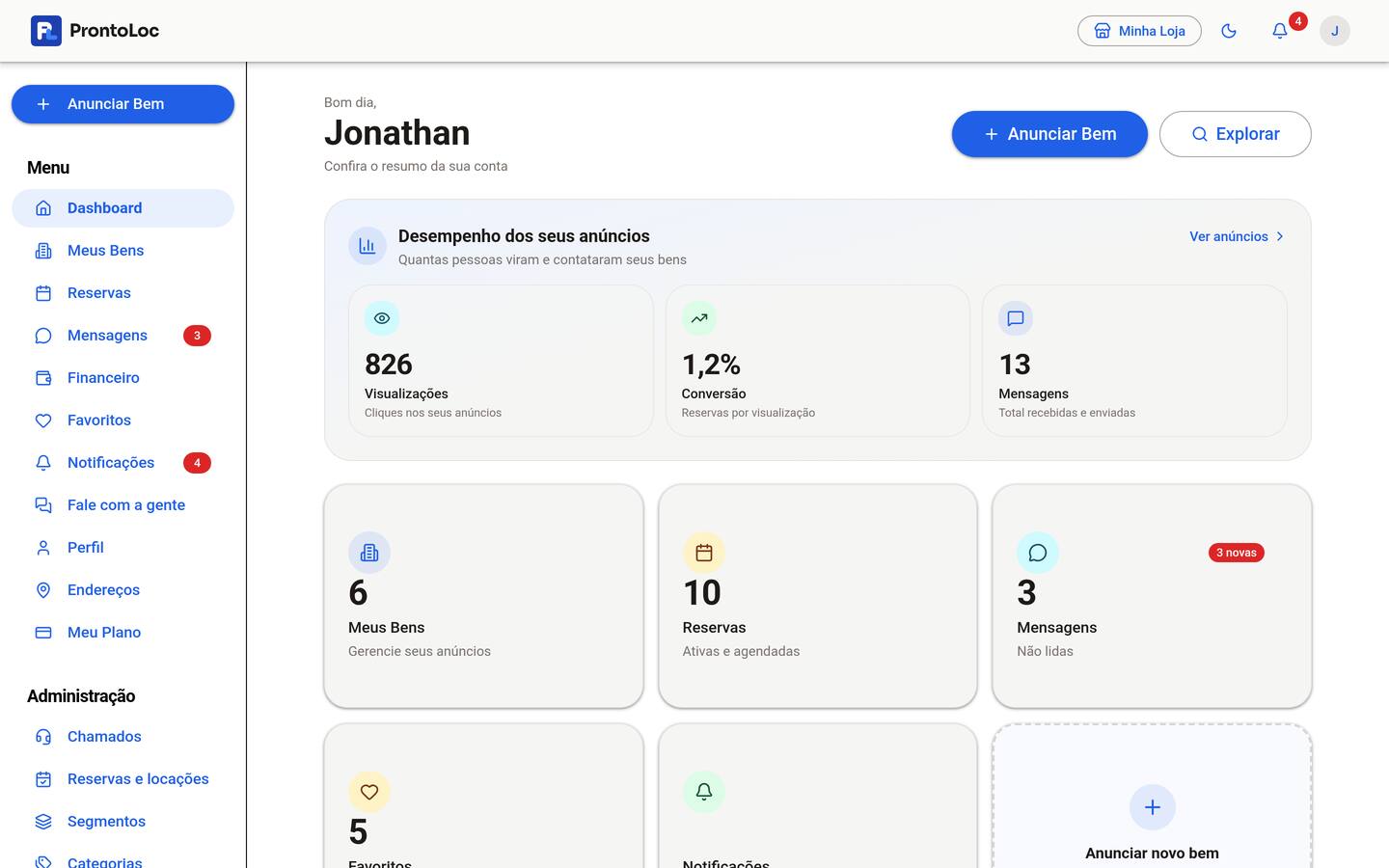Click the Notificações bell icon in sidebar
Viewport: 1389px width, 868px height.
43,463
